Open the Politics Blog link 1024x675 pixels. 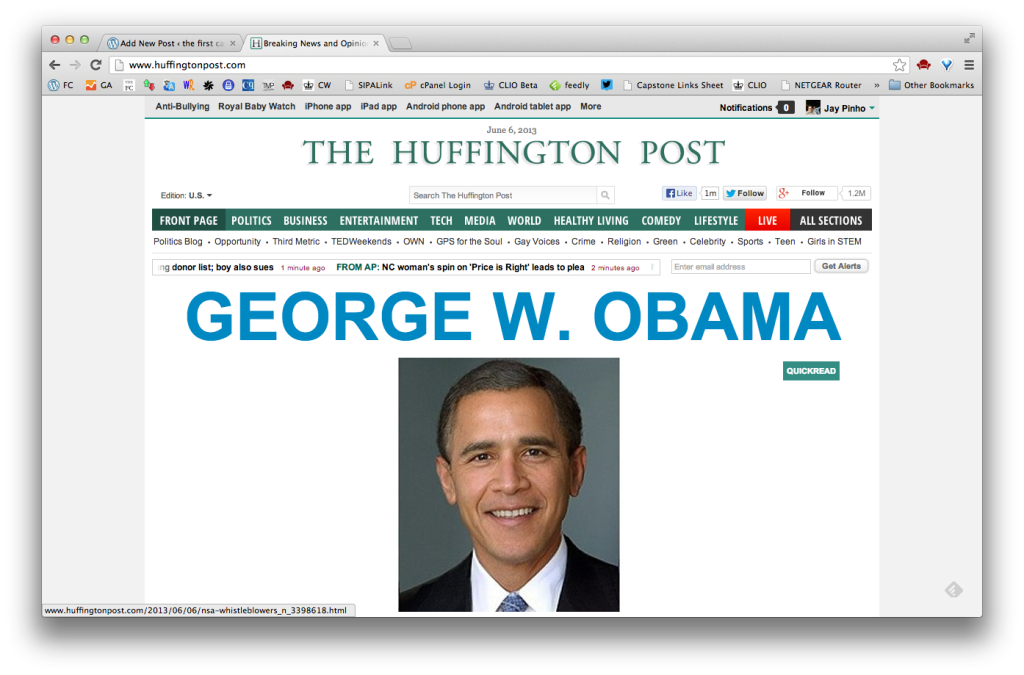tap(178, 242)
